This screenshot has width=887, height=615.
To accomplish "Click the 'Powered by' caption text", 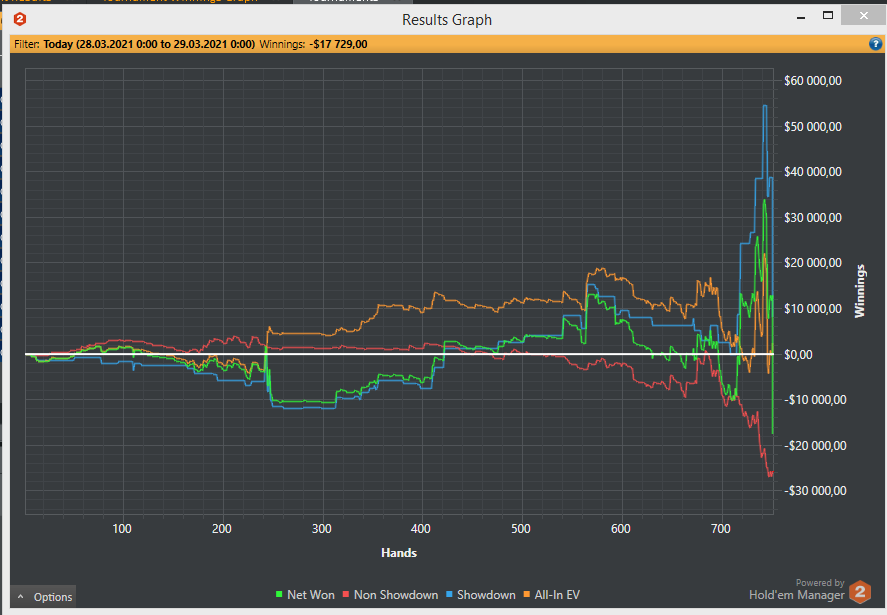I will [820, 583].
